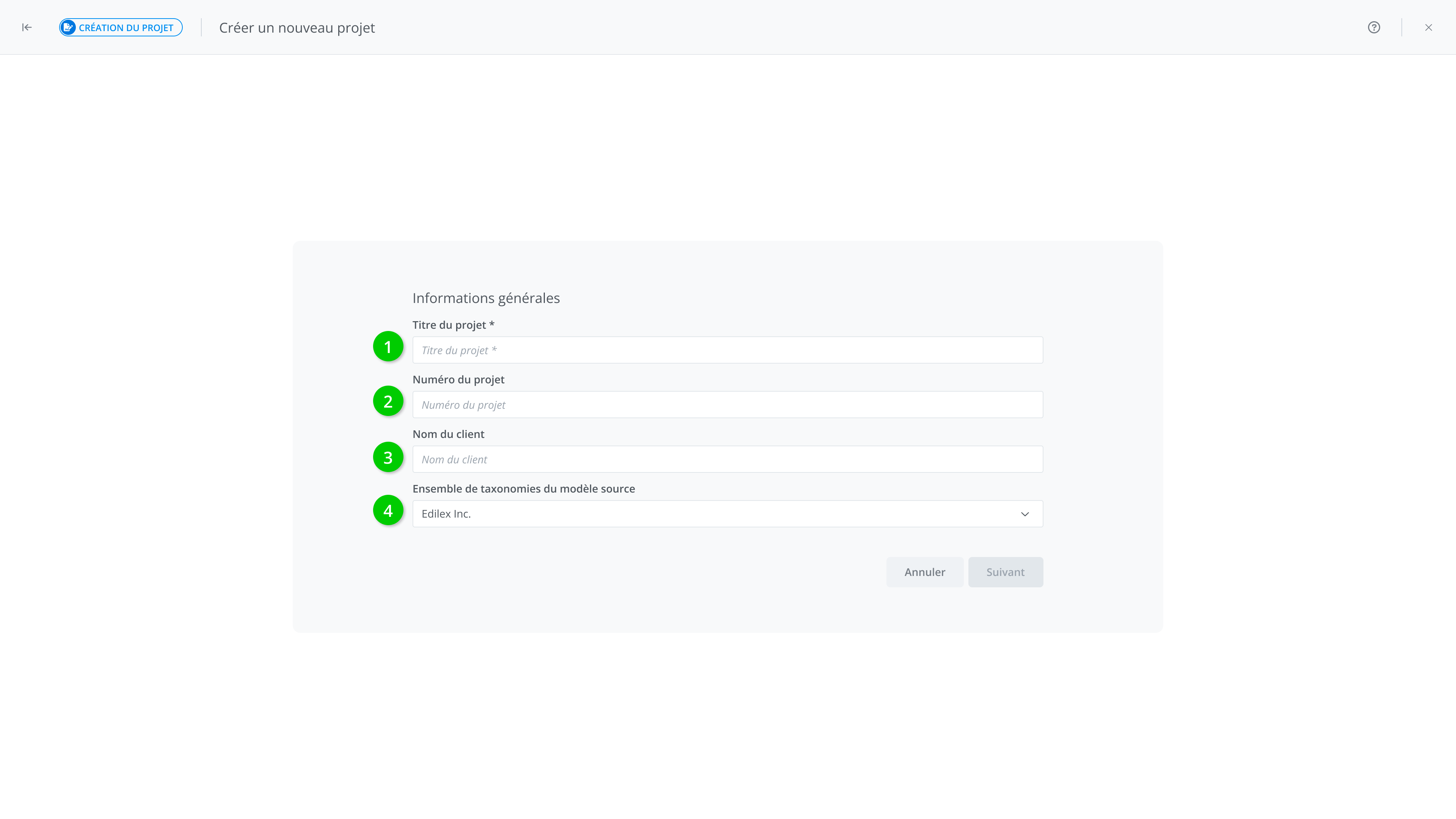
Task: Click the green step 1 badge
Action: pyautogui.click(x=388, y=347)
